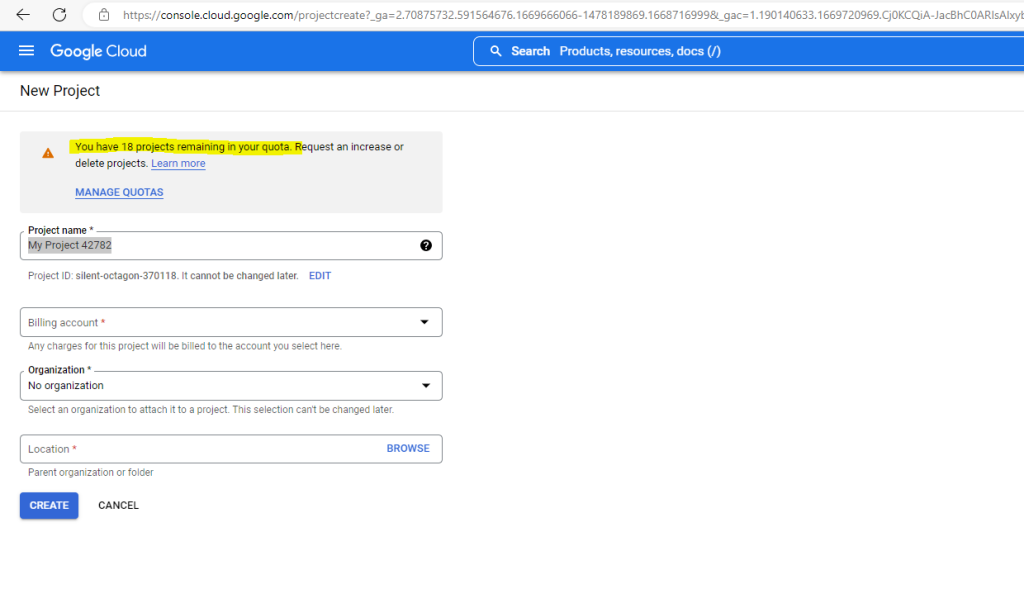
Task: Click the CREATE button
Action: (49, 505)
